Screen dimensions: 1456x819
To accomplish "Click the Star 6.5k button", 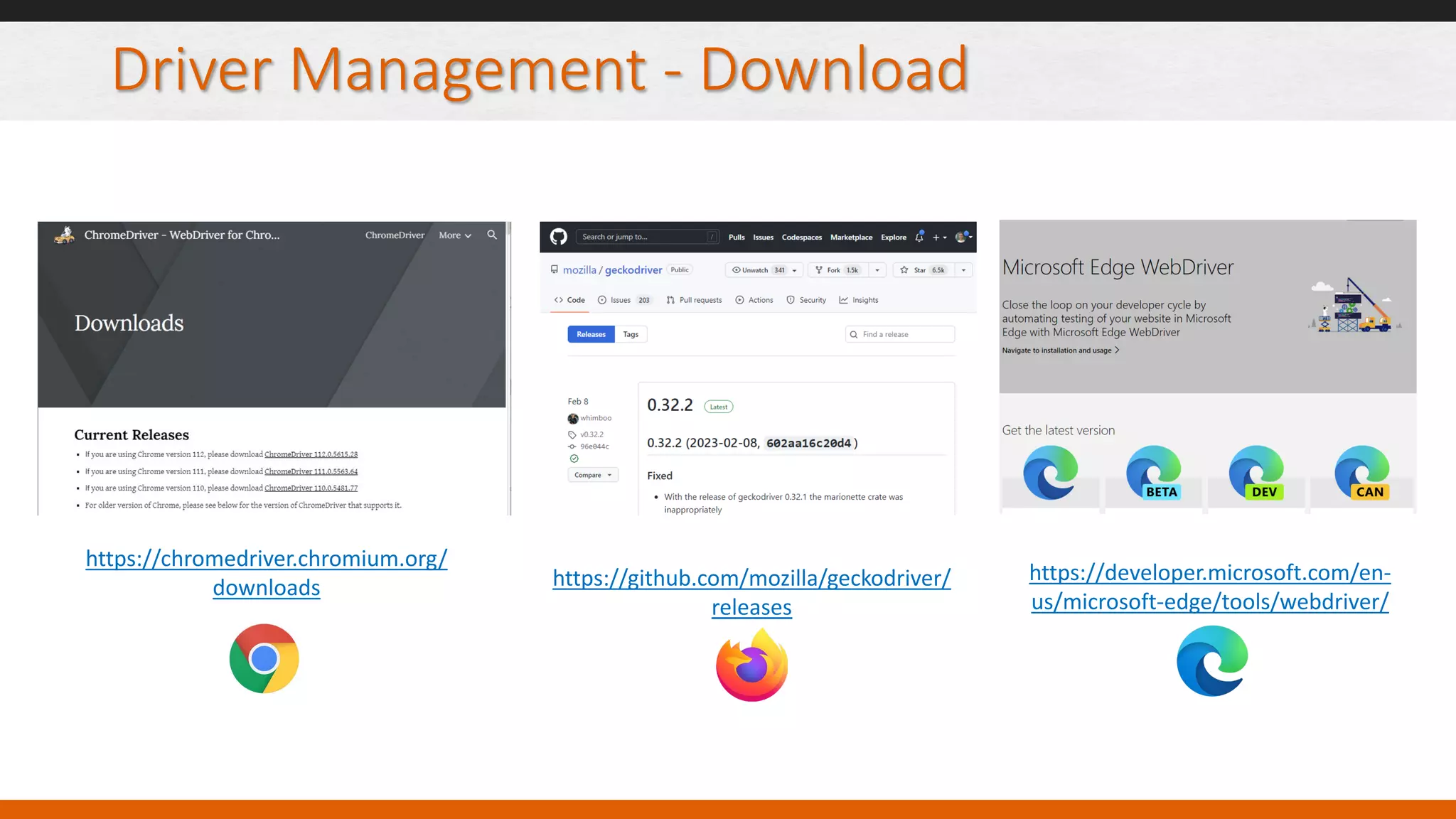I will [x=924, y=270].
